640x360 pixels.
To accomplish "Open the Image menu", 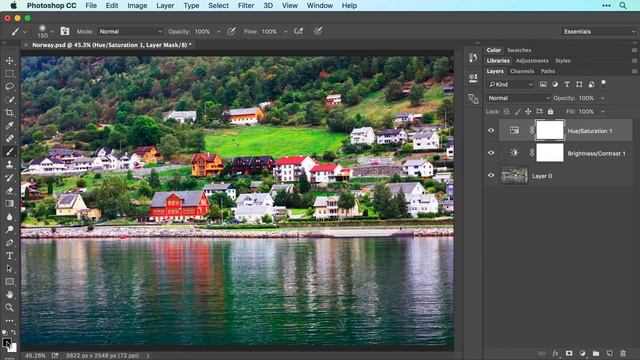I will (137, 5).
